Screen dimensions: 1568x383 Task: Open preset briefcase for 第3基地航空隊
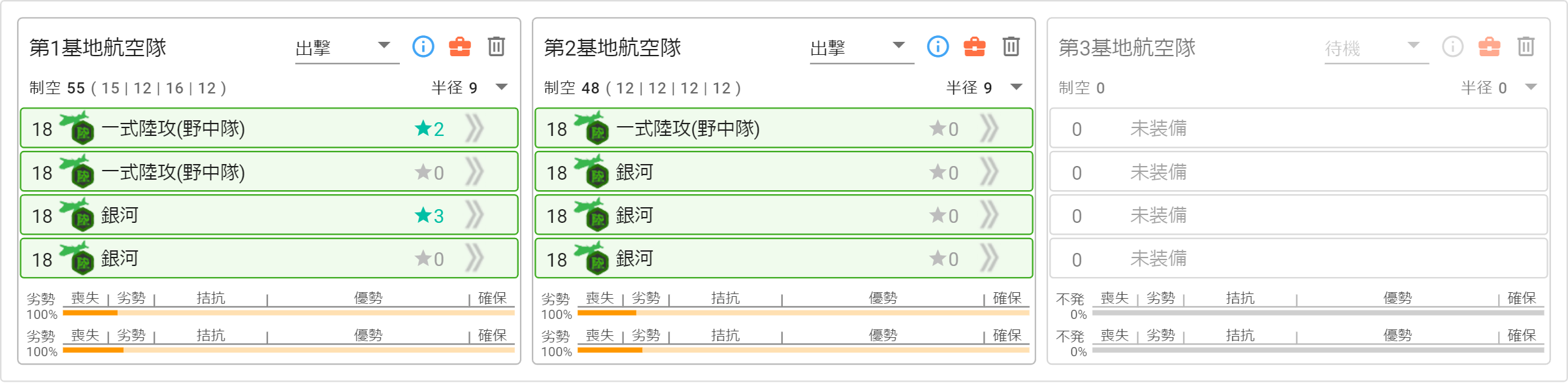click(x=1490, y=46)
